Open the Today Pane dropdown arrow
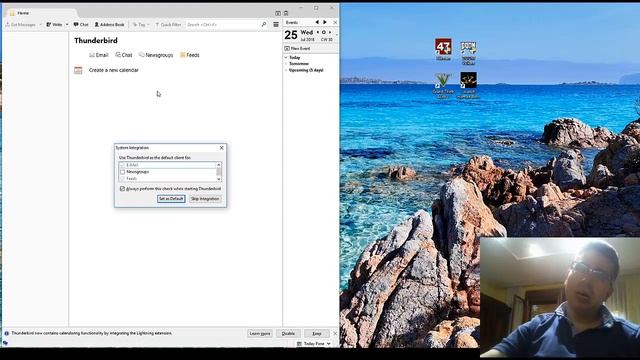Viewport: 640px width, 360px height. (x=329, y=344)
